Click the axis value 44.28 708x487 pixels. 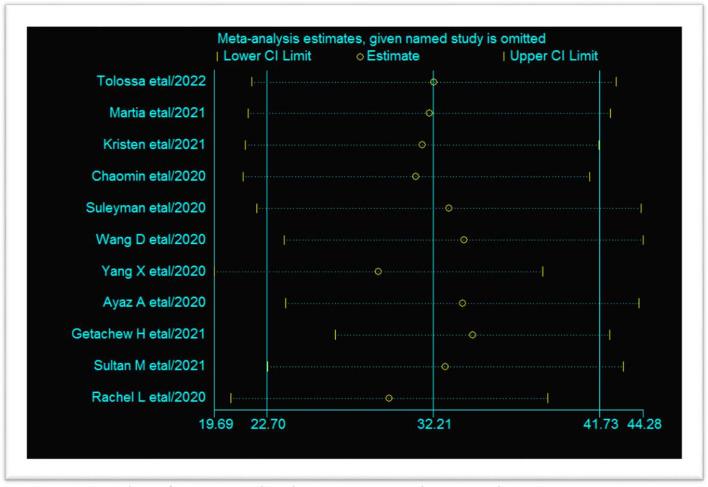pyautogui.click(x=644, y=424)
